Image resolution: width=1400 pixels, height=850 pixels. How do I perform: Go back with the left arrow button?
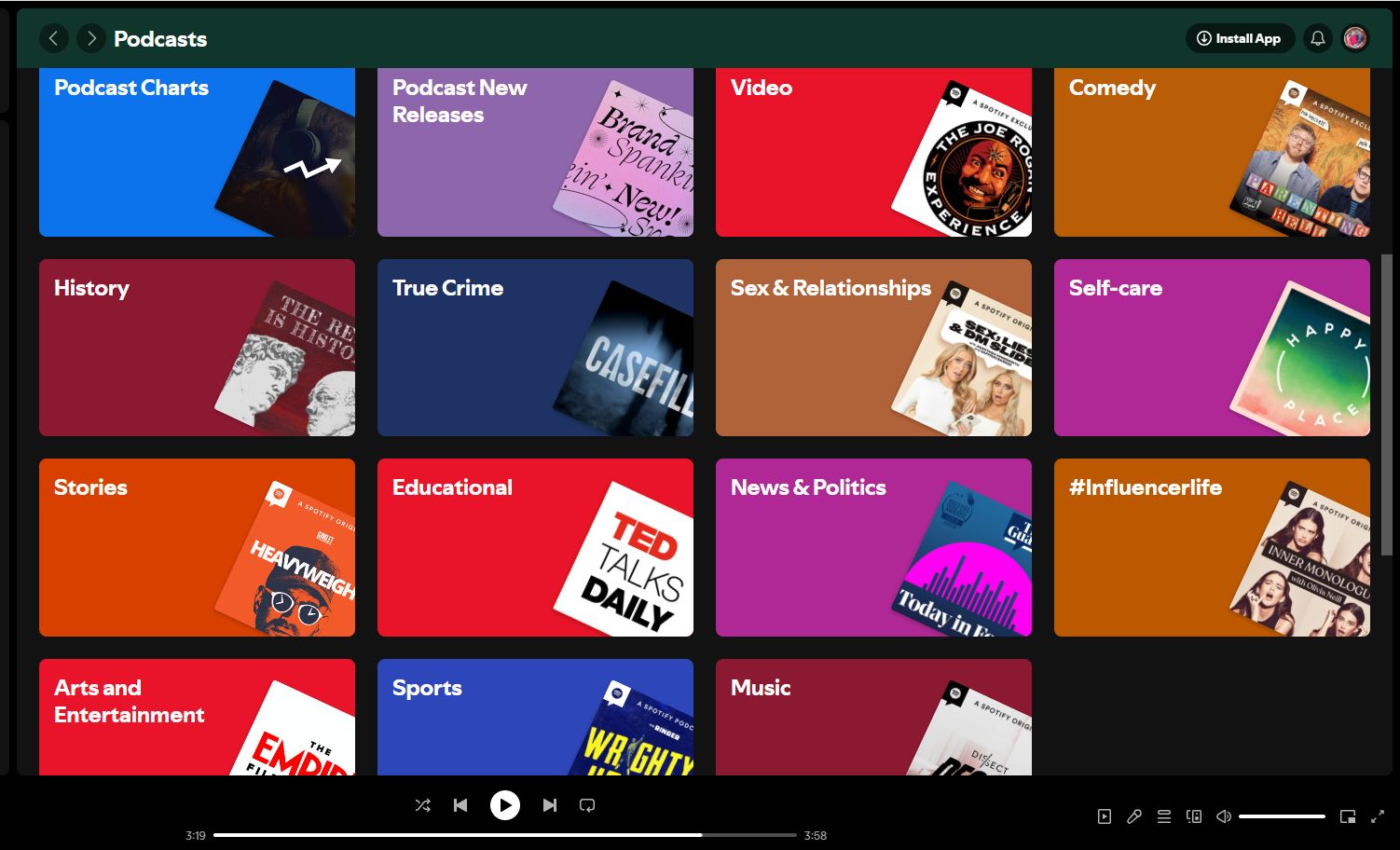pos(53,38)
